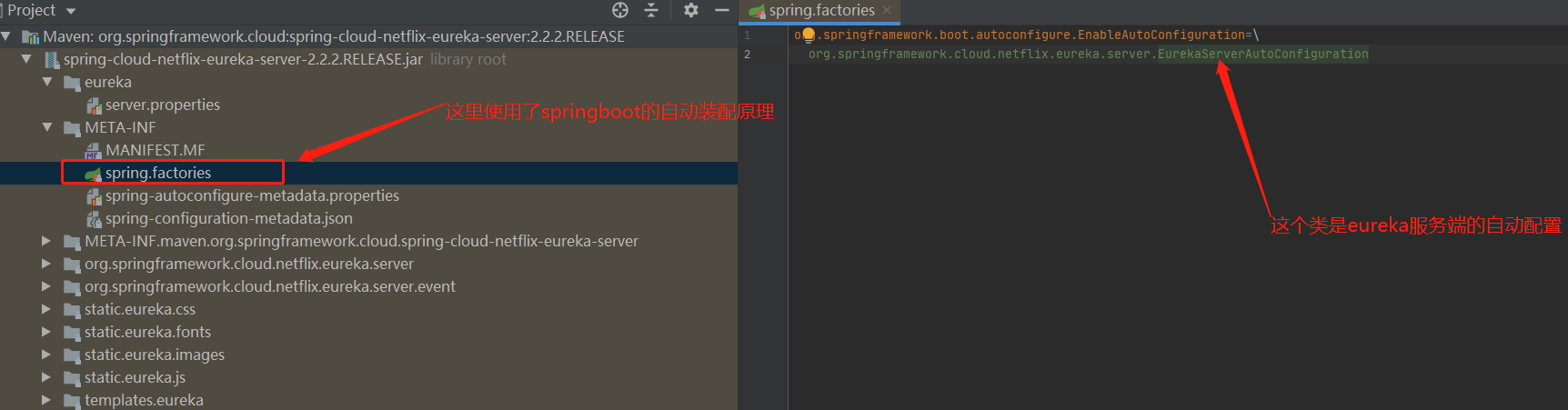Image resolution: width=1568 pixels, height=410 pixels.
Task: Close the spring.factories editor tab
Action: [887, 10]
